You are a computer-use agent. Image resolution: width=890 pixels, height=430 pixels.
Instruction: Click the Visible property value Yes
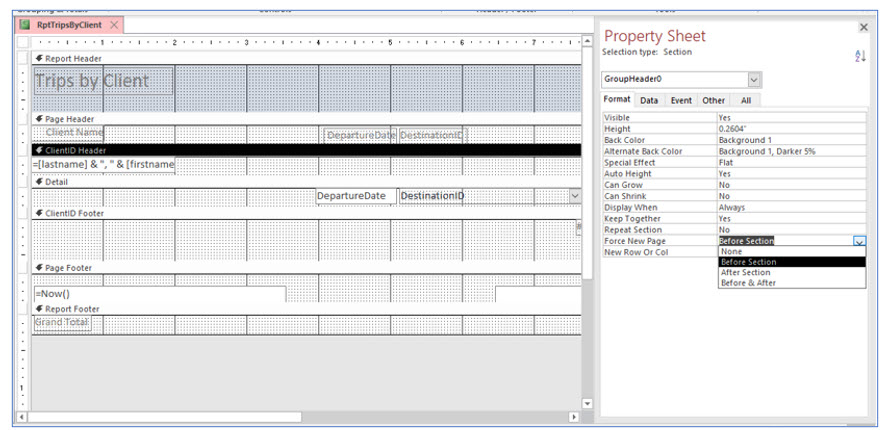pos(792,117)
